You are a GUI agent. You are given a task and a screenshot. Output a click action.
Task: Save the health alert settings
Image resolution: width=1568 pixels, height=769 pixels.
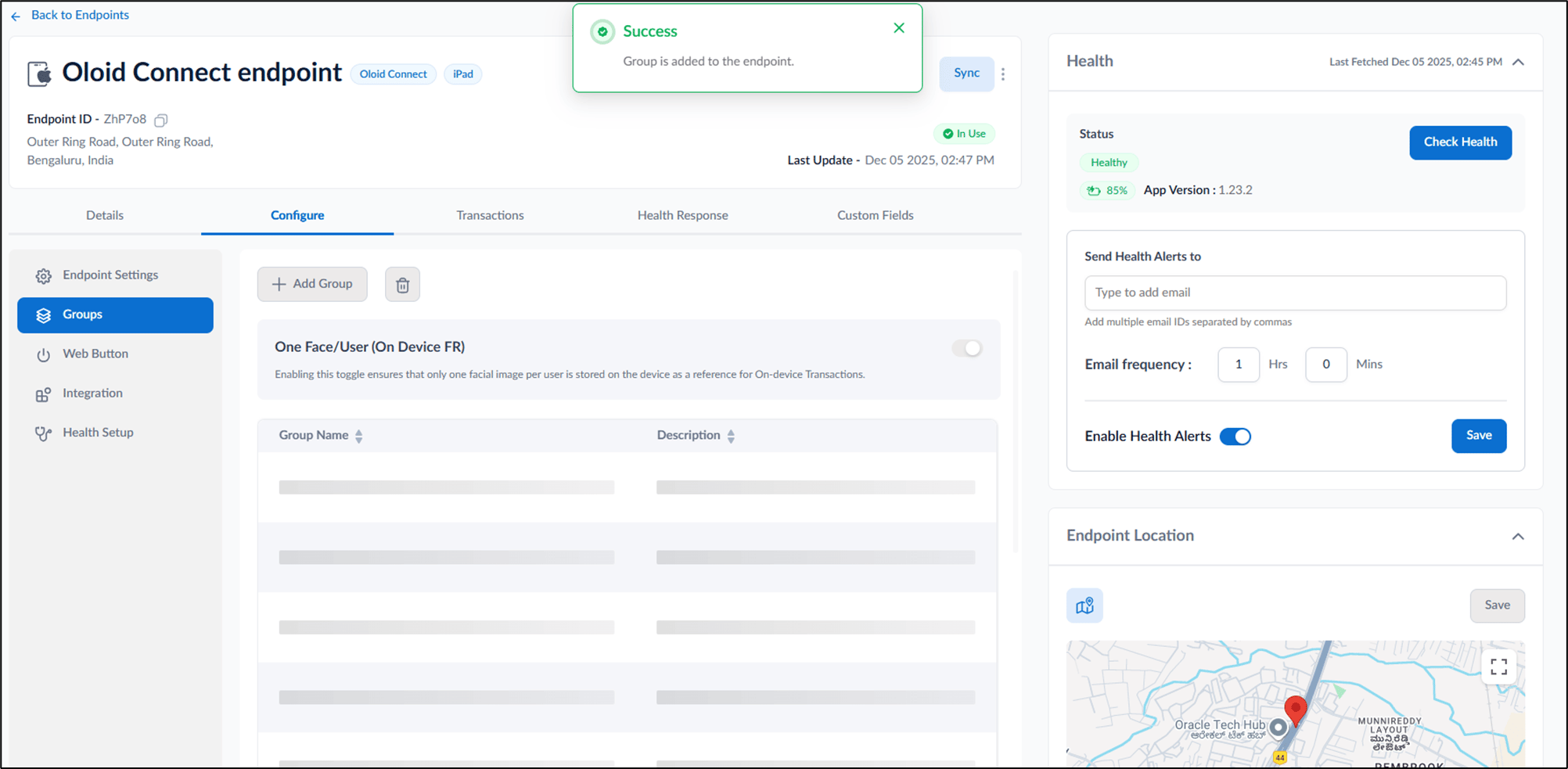pos(1479,436)
